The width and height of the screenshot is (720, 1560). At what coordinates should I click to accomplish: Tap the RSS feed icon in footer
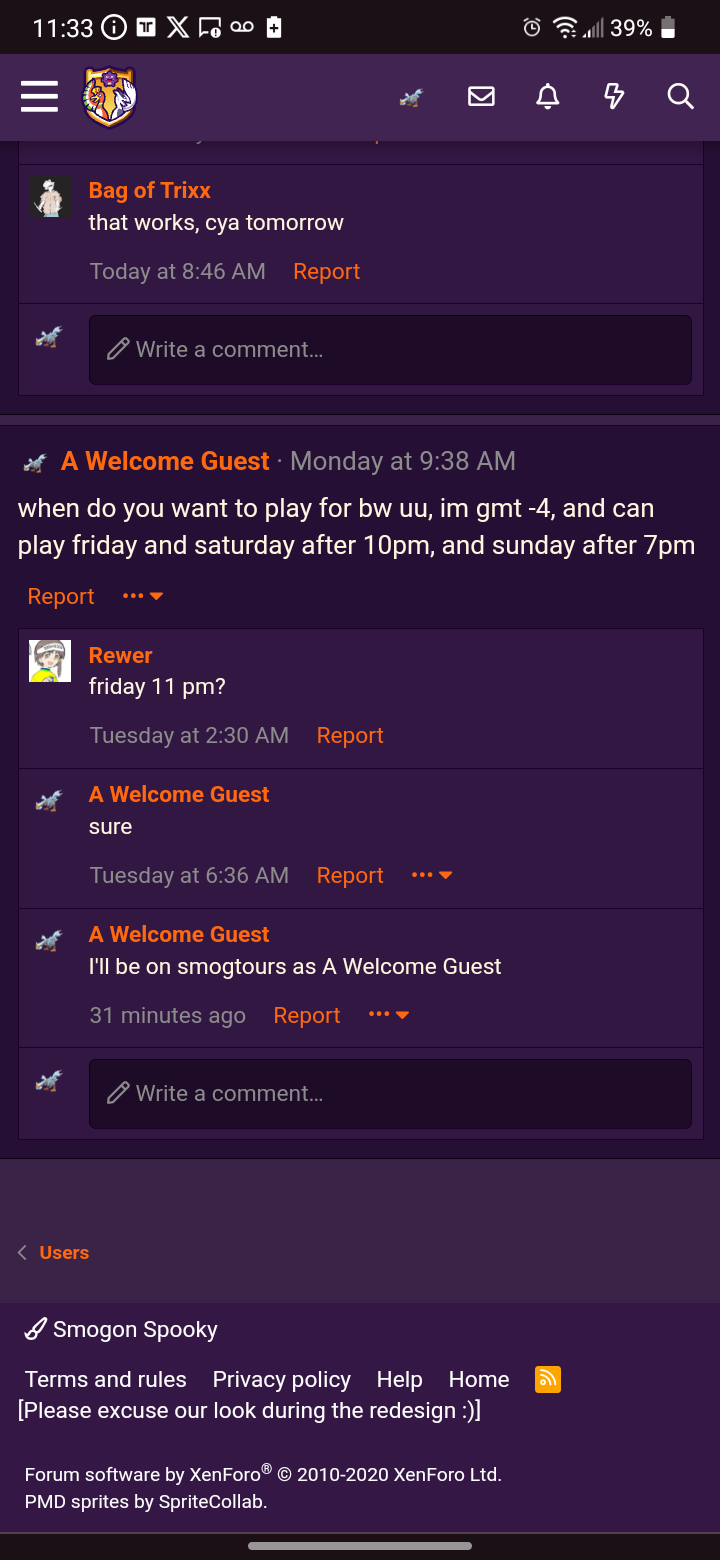coord(548,1379)
